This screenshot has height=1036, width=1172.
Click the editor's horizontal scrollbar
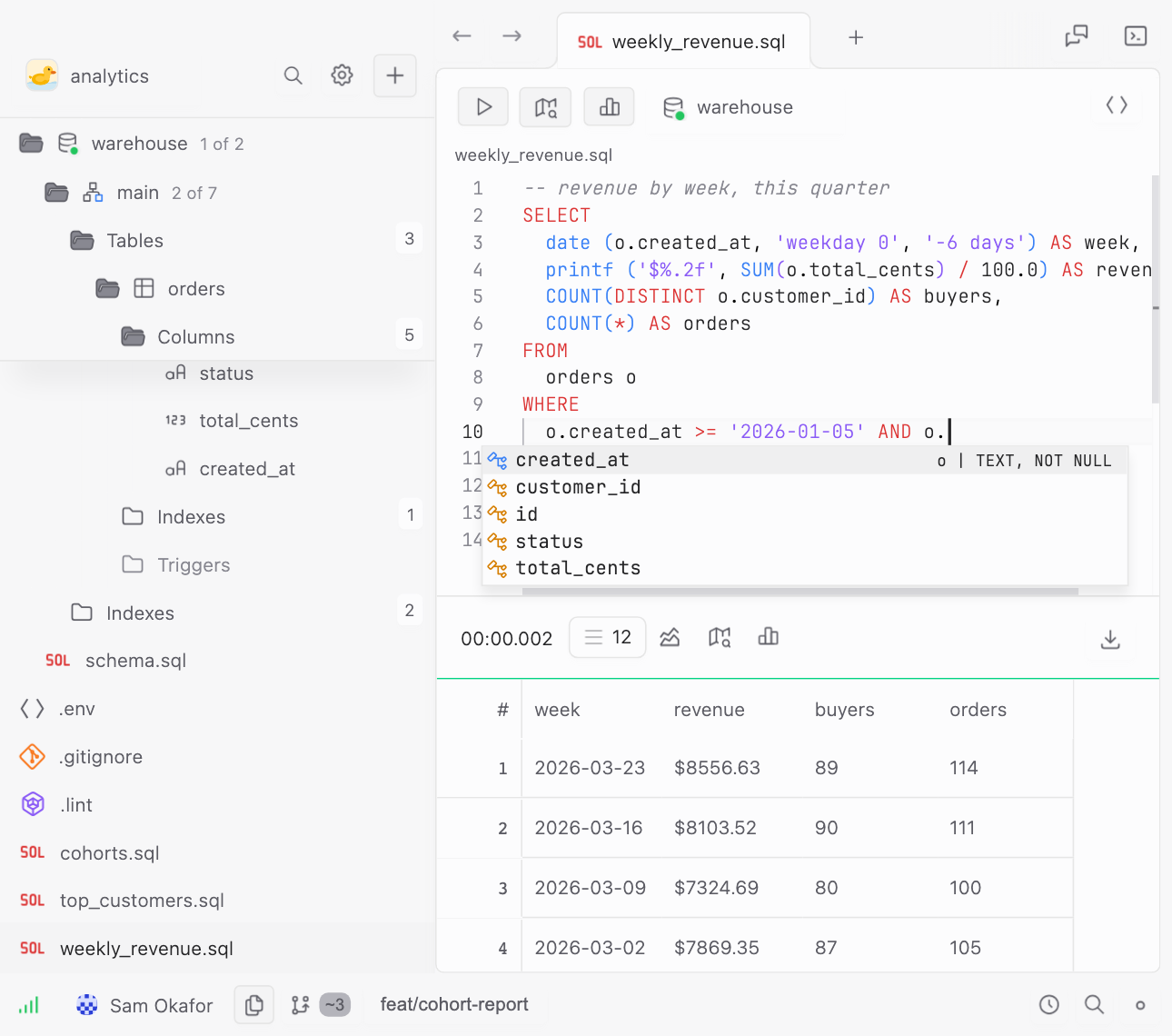tap(800, 592)
